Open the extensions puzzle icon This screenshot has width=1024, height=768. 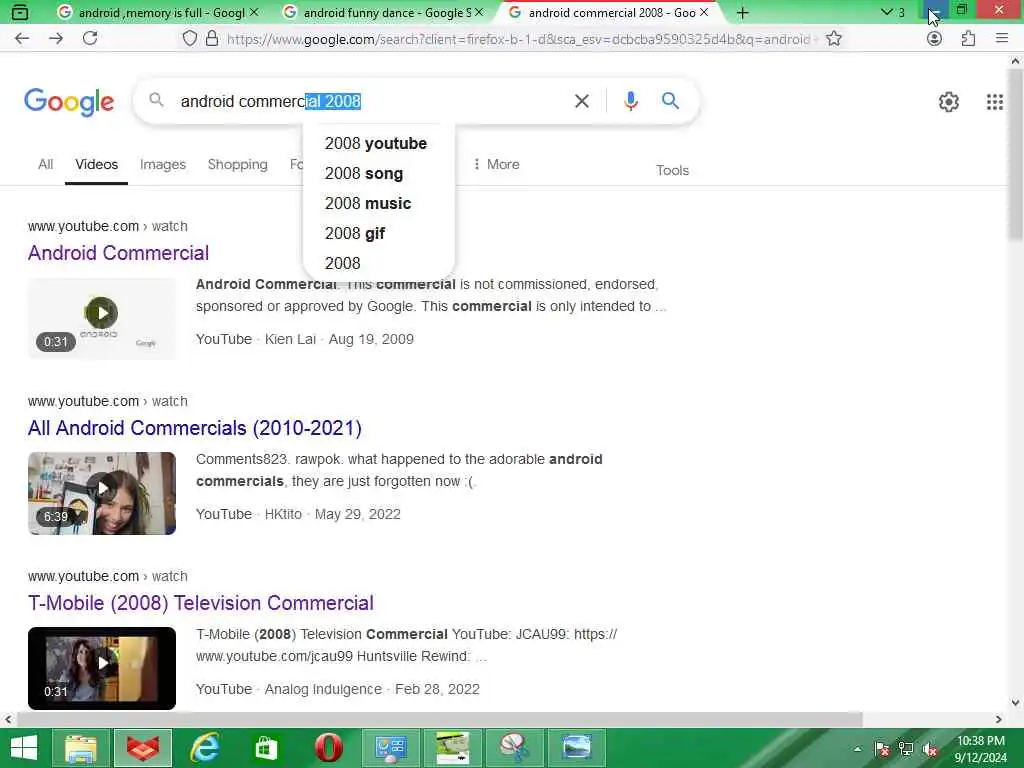pyautogui.click(x=968, y=39)
